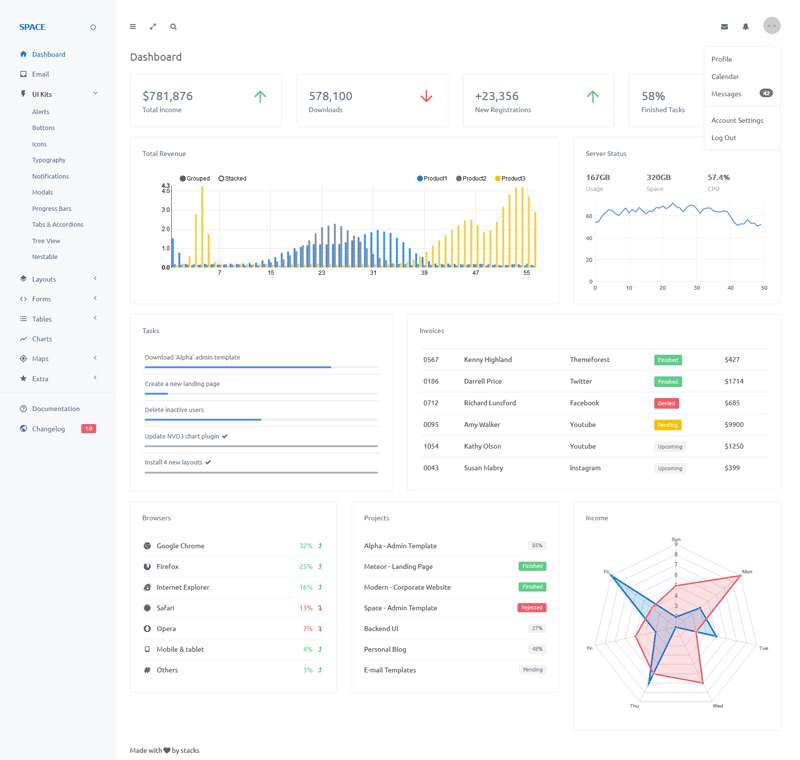Click the sidebar toggle circle beside SPACE
Screen dimensions: 800x760
(93, 28)
